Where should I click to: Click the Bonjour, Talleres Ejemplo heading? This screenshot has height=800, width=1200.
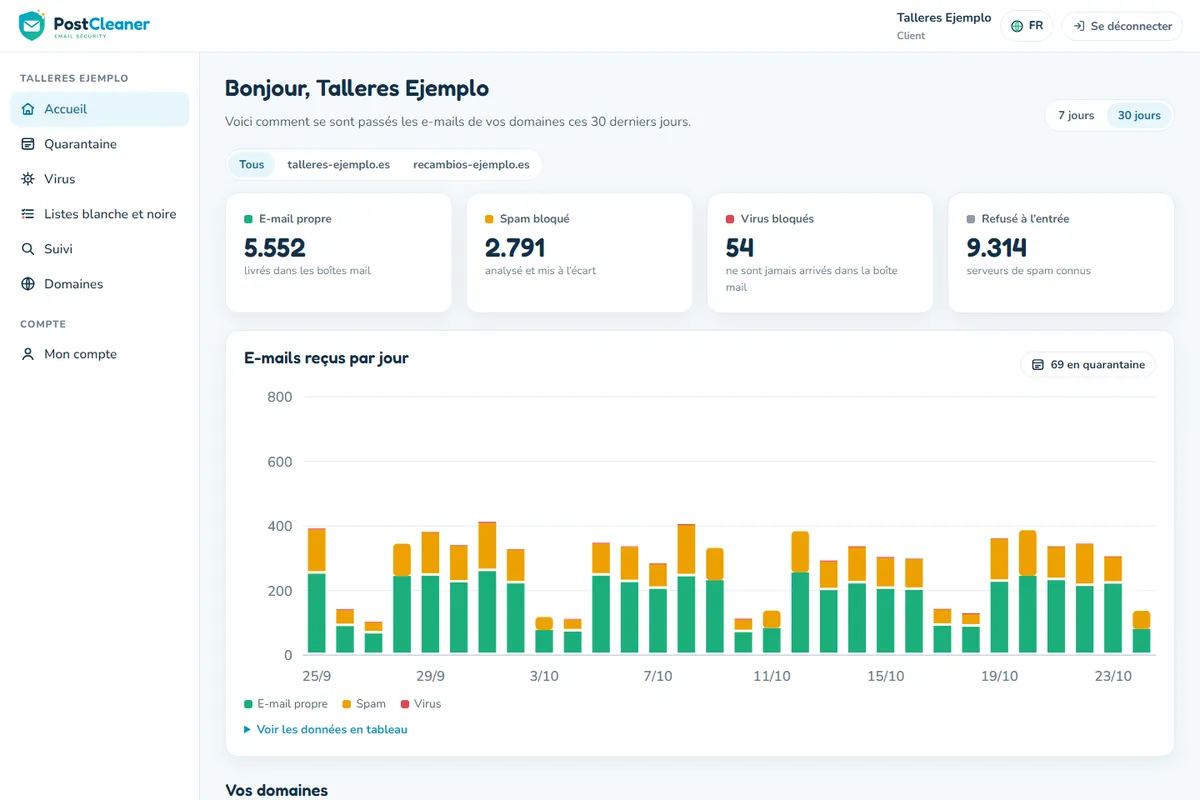[357, 88]
